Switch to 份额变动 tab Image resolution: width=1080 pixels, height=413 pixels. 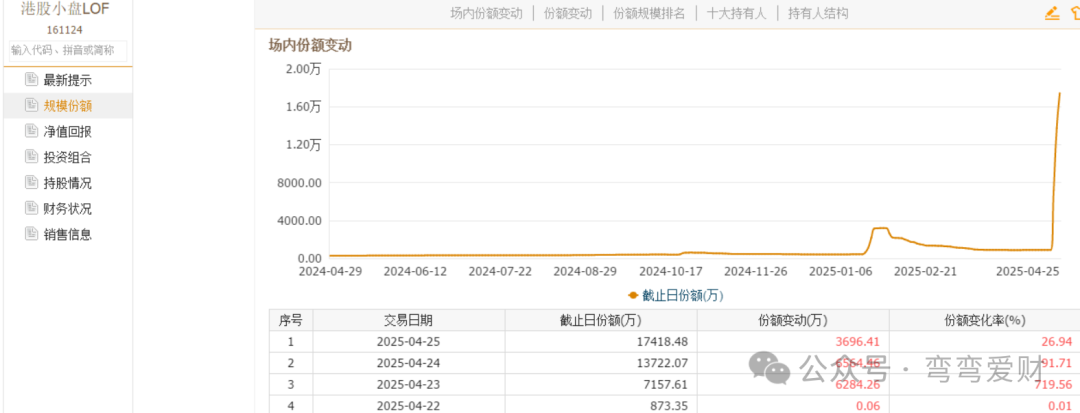[568, 13]
